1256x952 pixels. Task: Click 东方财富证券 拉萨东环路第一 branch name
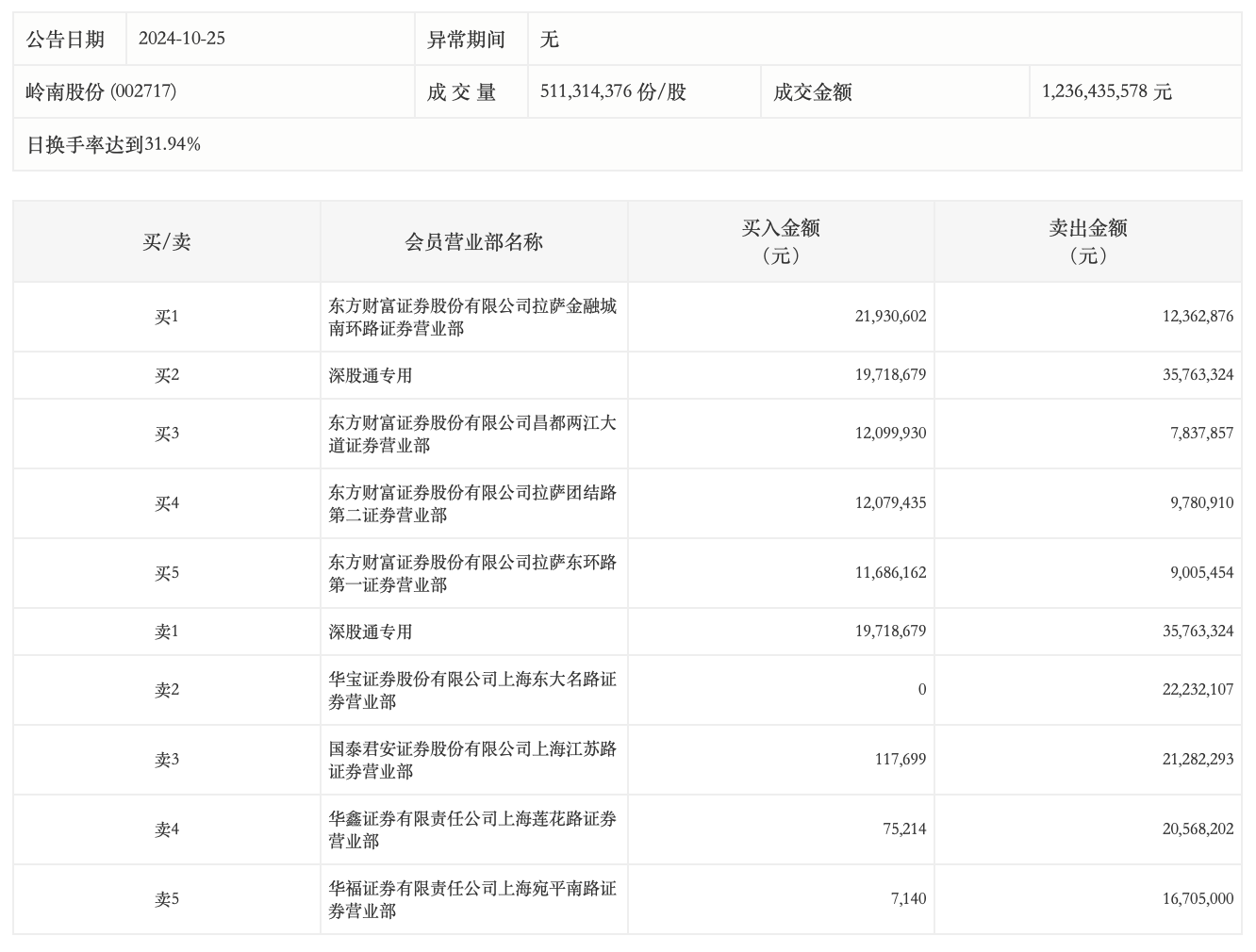[x=472, y=573]
